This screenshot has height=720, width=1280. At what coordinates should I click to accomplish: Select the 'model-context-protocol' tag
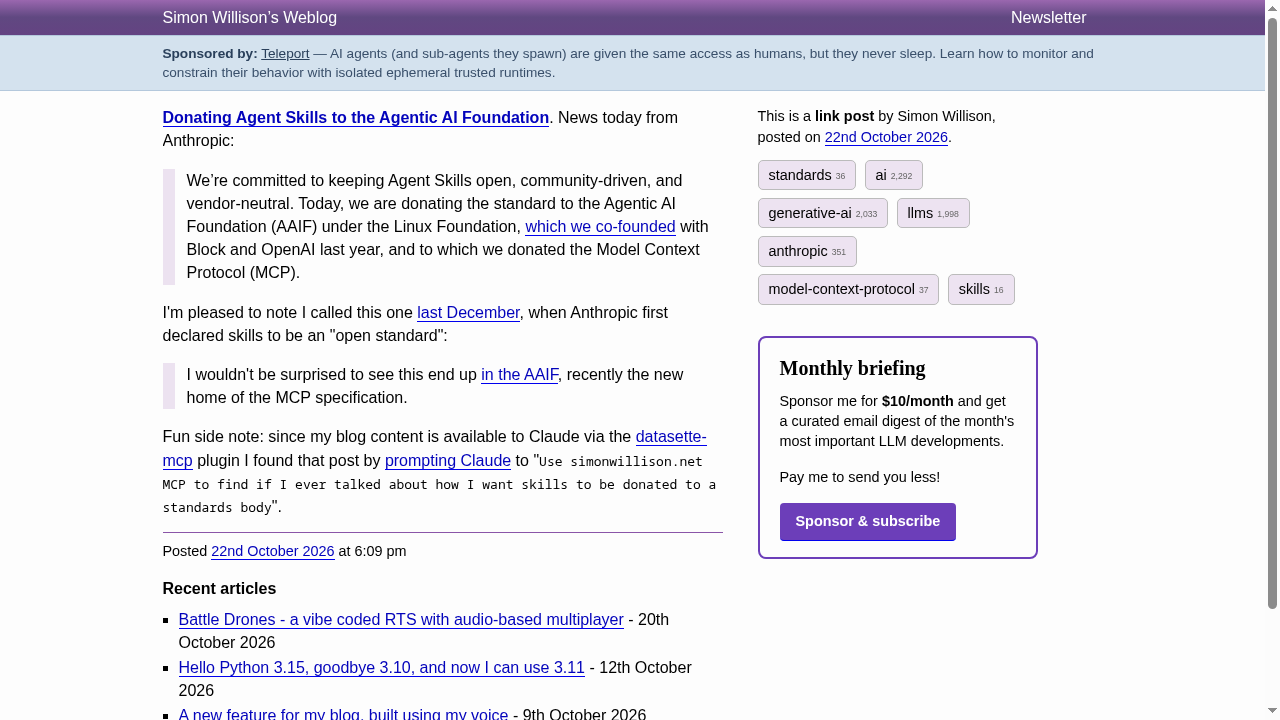(848, 289)
